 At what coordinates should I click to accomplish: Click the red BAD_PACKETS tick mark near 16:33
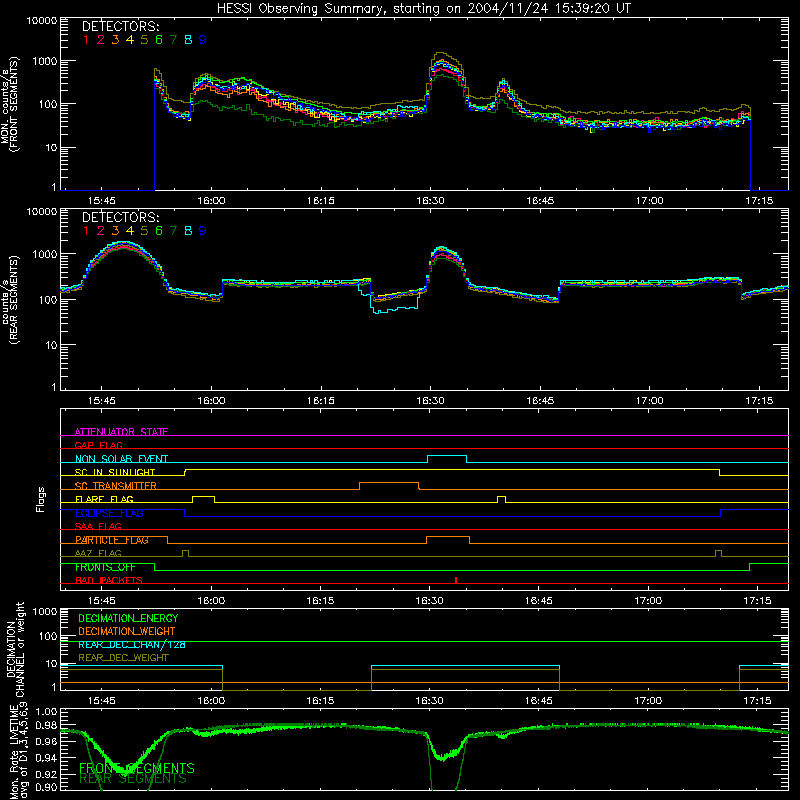pos(456,580)
